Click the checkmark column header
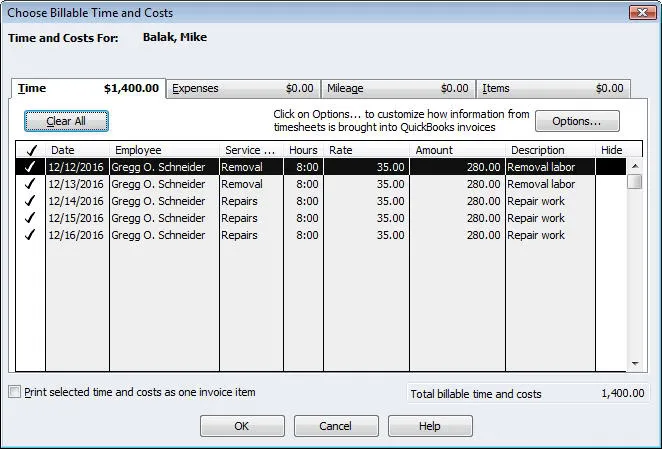The height and width of the screenshot is (449, 662). [30, 150]
